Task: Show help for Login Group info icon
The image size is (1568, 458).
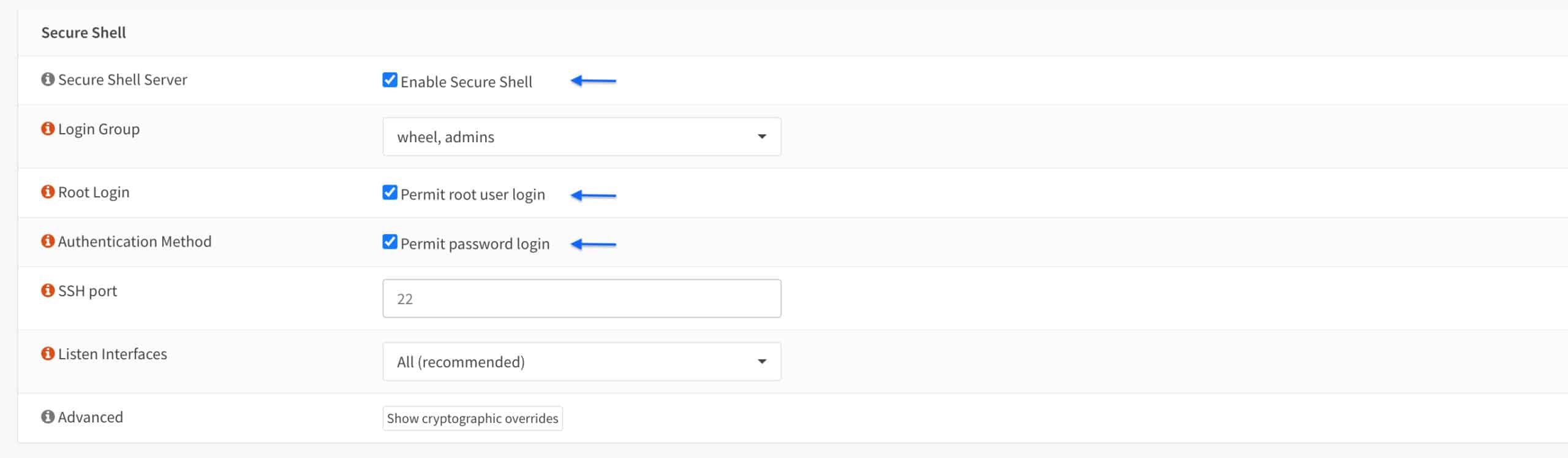Action: 48,129
